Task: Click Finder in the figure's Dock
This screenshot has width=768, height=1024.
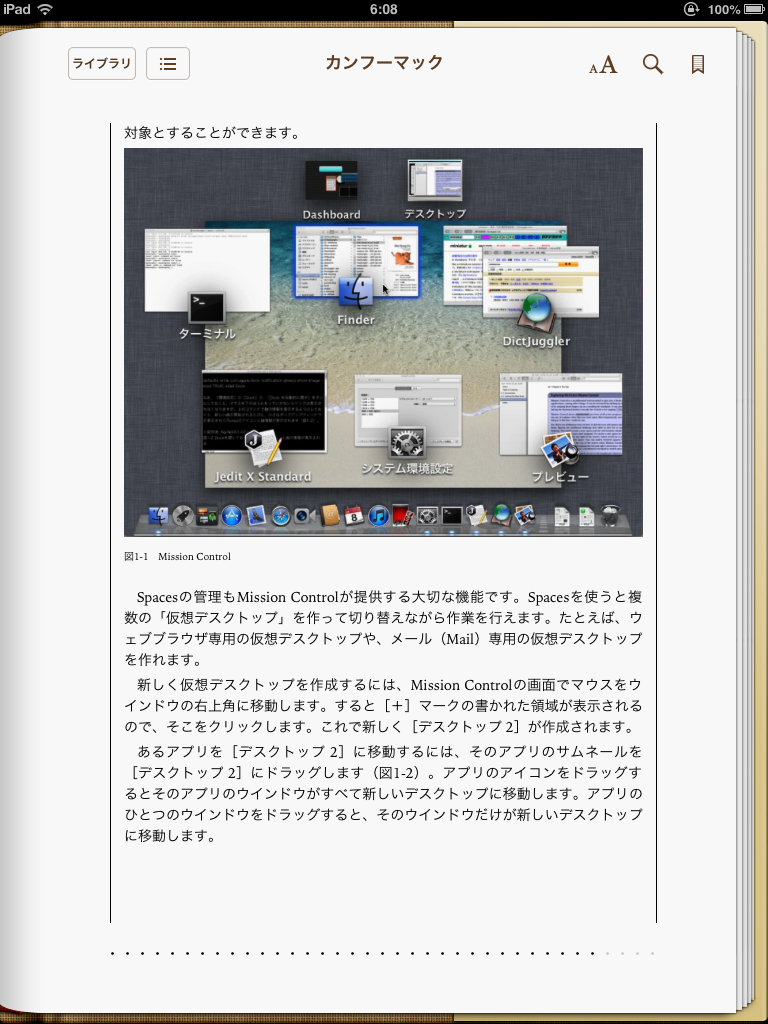Action: (x=158, y=515)
